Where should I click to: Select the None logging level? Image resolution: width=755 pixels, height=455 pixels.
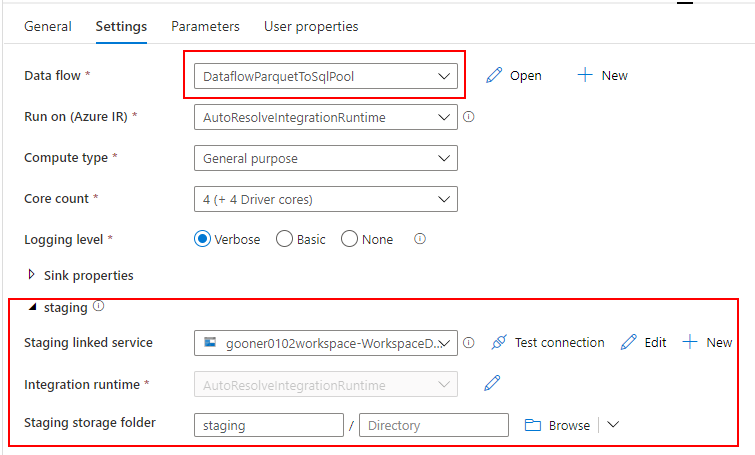[x=349, y=239]
